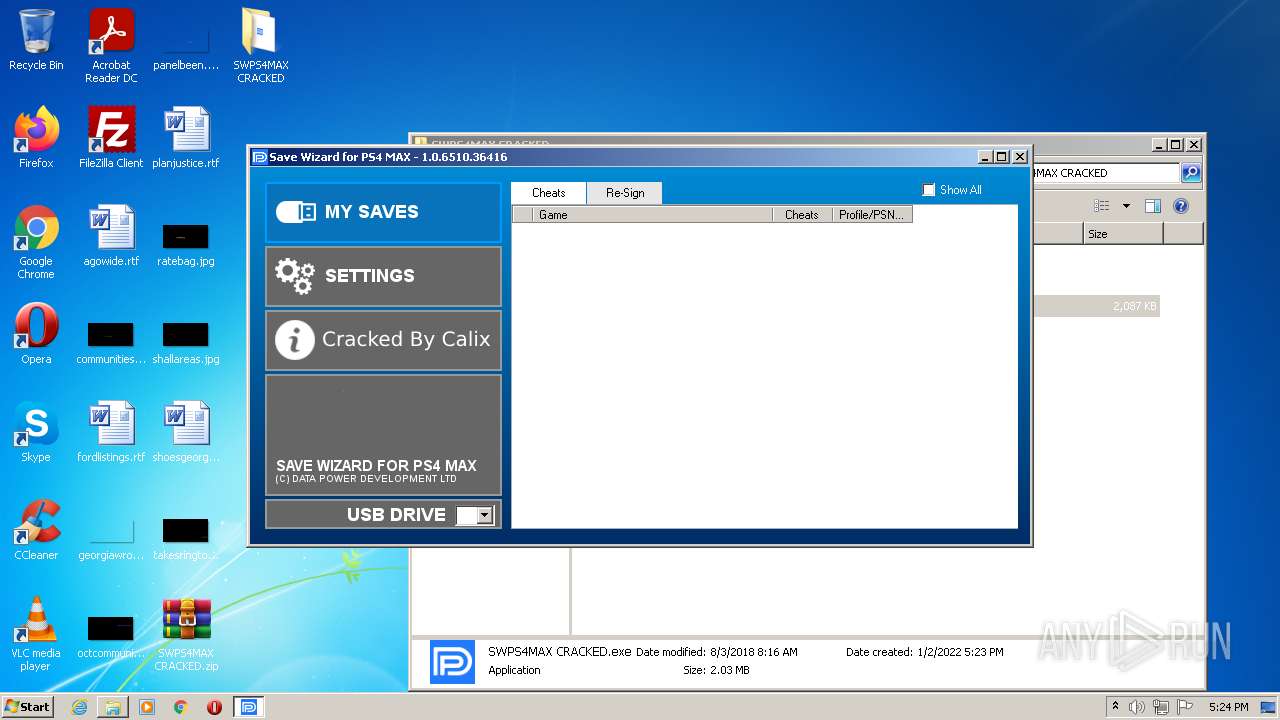The image size is (1280, 720).
Task: Open the volume tray icon
Action: (x=1137, y=707)
